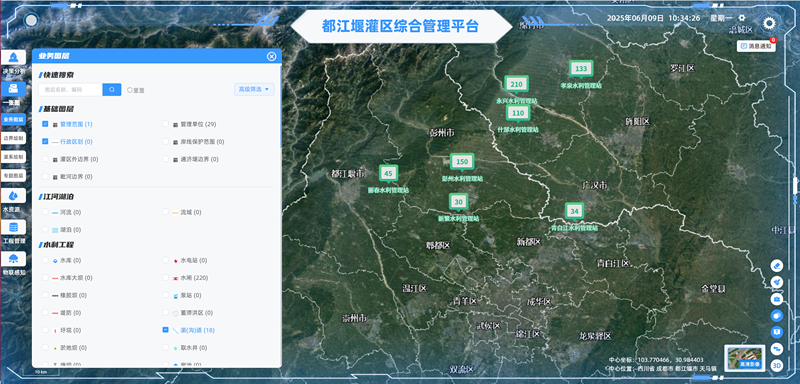The height and width of the screenshot is (384, 800).
Task: Click the 150 彭州水利管理站 marker
Action: pyautogui.click(x=462, y=163)
